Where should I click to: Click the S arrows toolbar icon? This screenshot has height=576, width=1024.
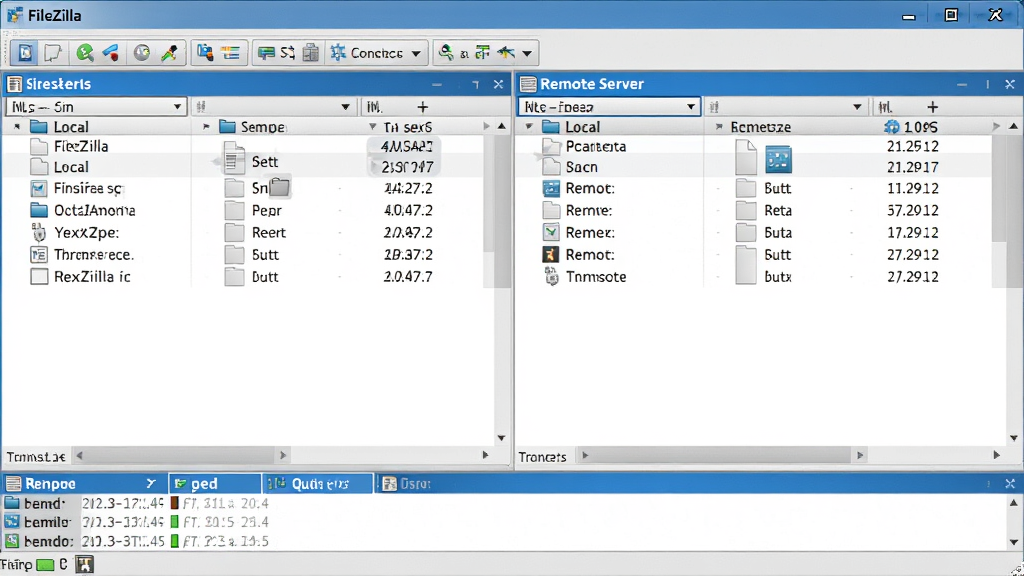coord(287,53)
